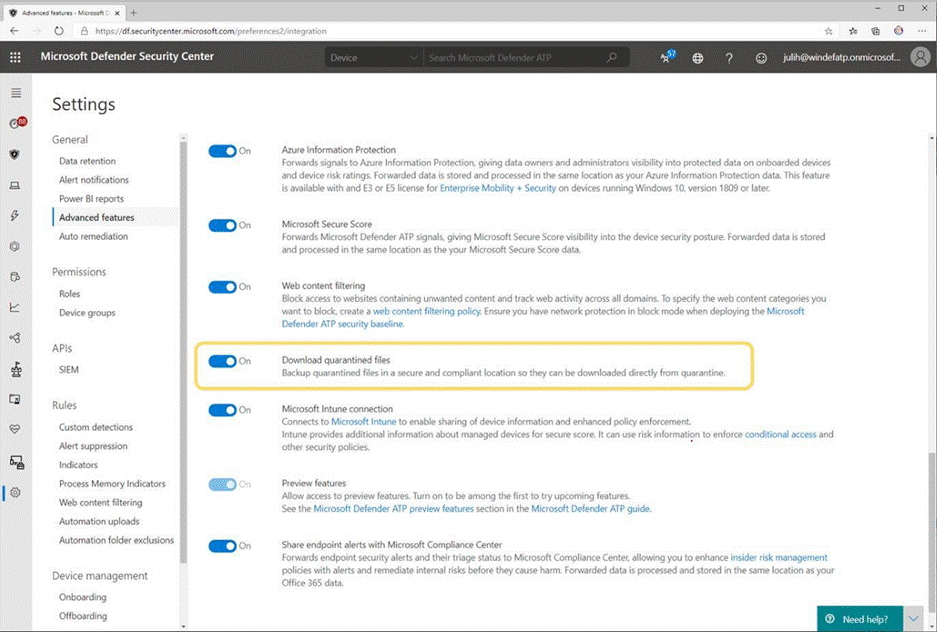The image size is (937, 632).
Task: Open the app launcher waffle icon
Action: (16, 57)
